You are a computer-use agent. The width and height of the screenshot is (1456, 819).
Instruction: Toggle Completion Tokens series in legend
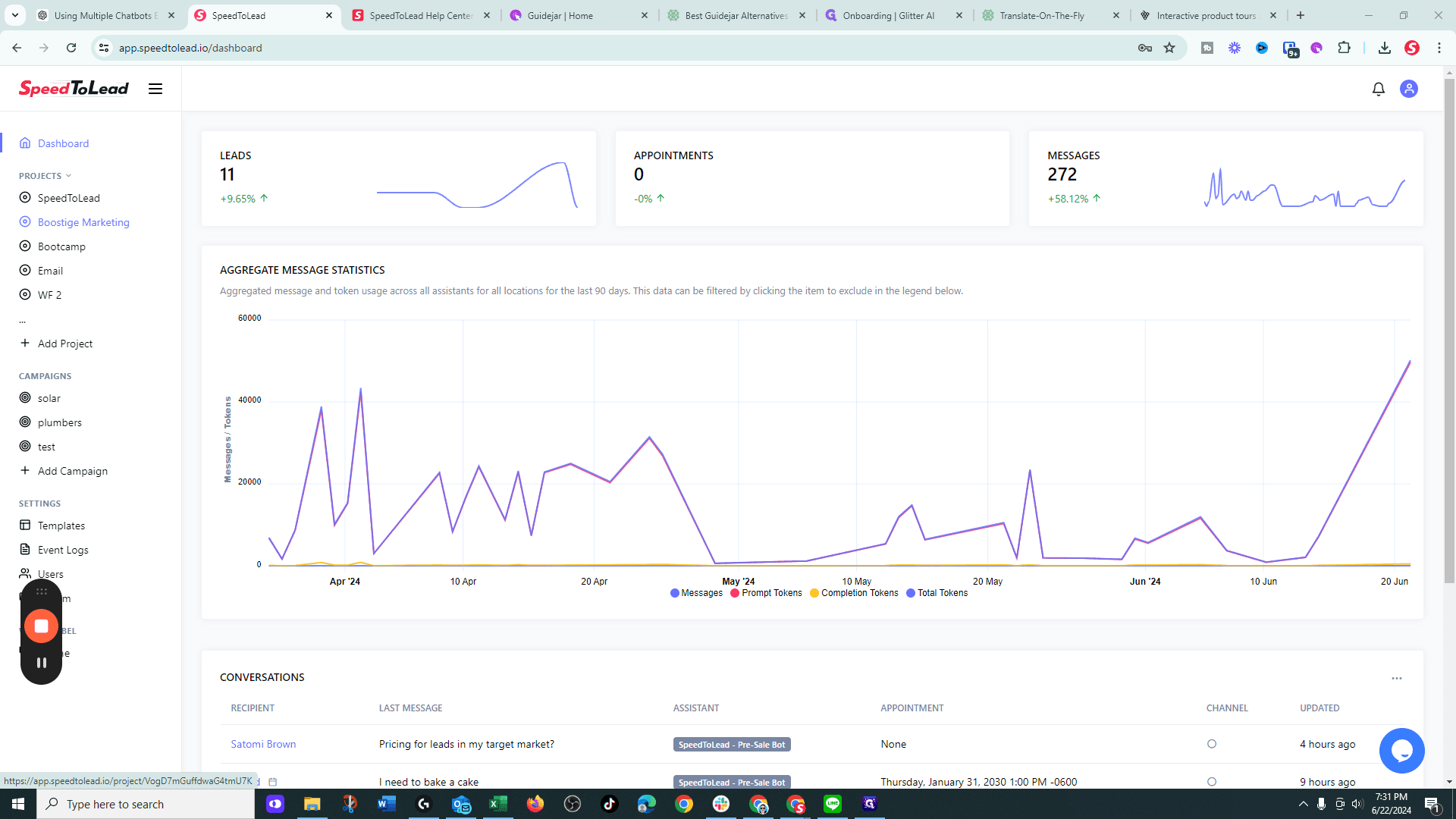click(854, 593)
